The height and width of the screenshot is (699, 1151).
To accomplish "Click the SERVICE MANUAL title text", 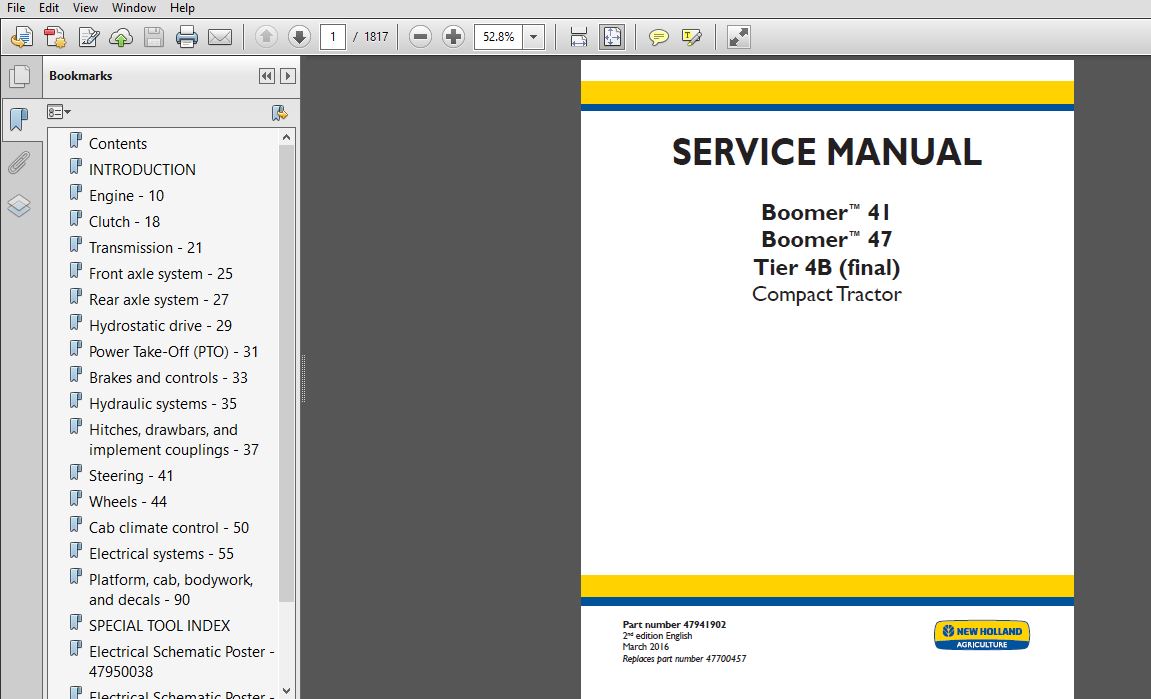I will [827, 152].
